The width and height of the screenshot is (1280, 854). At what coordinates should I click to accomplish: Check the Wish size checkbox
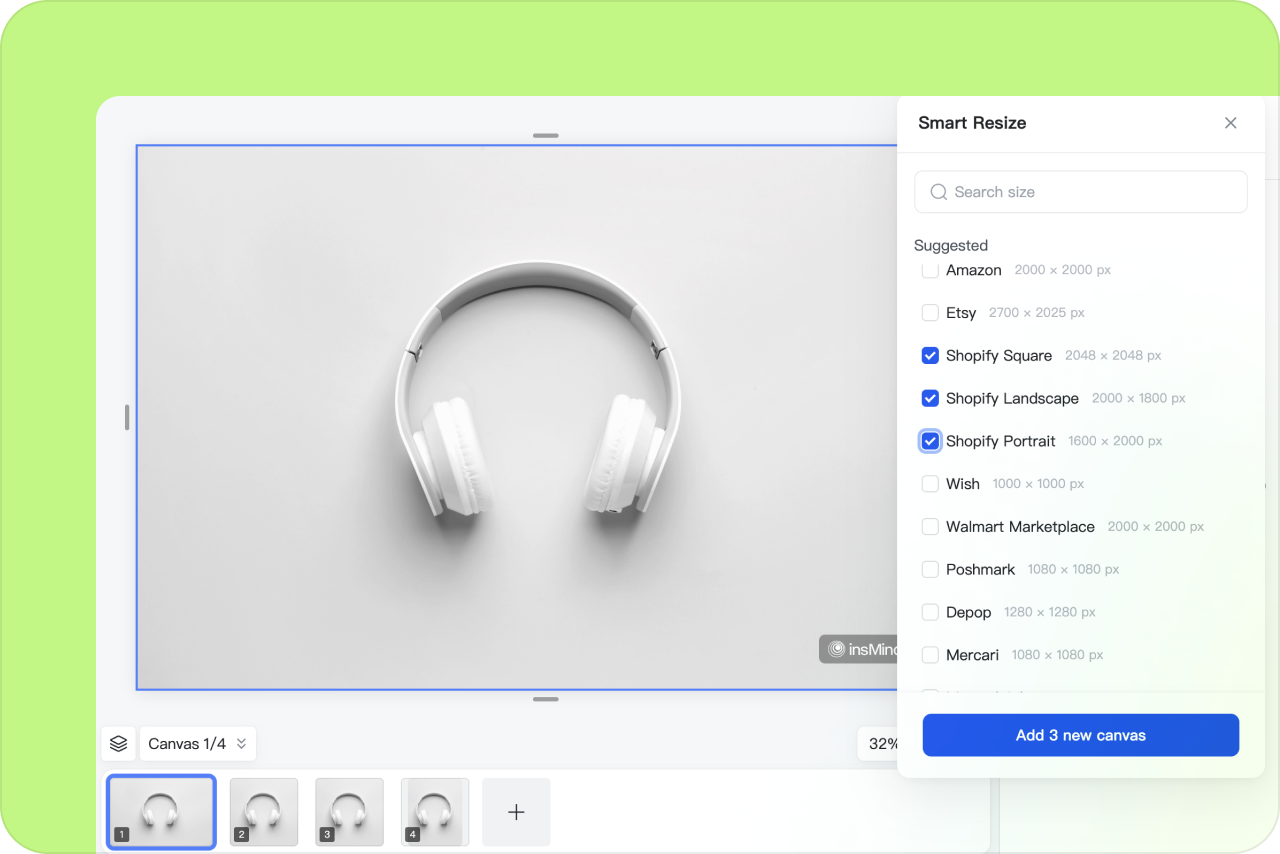(x=930, y=484)
